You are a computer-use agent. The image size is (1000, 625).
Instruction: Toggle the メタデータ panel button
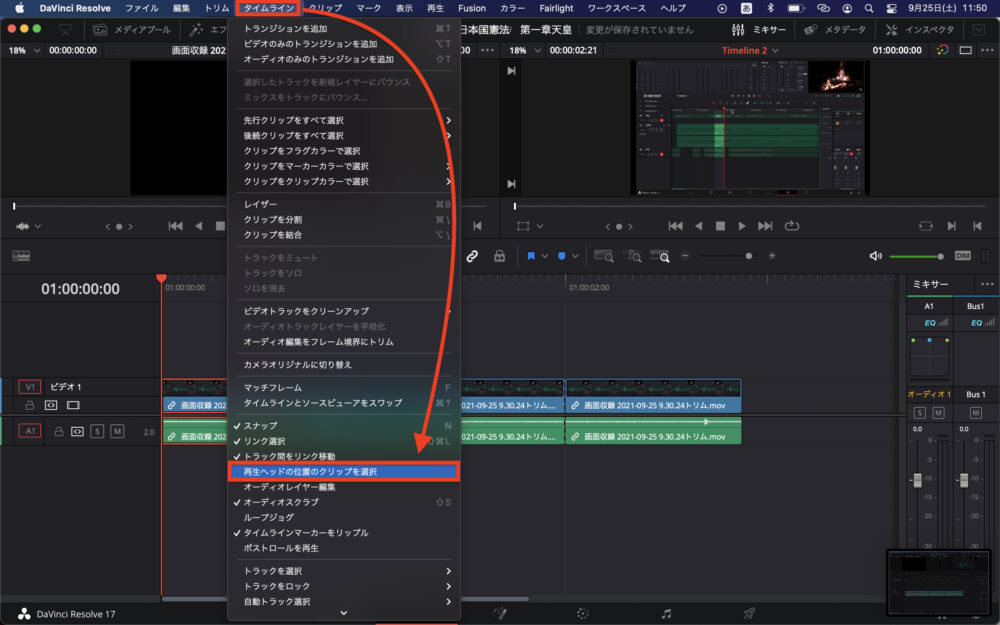click(835, 29)
